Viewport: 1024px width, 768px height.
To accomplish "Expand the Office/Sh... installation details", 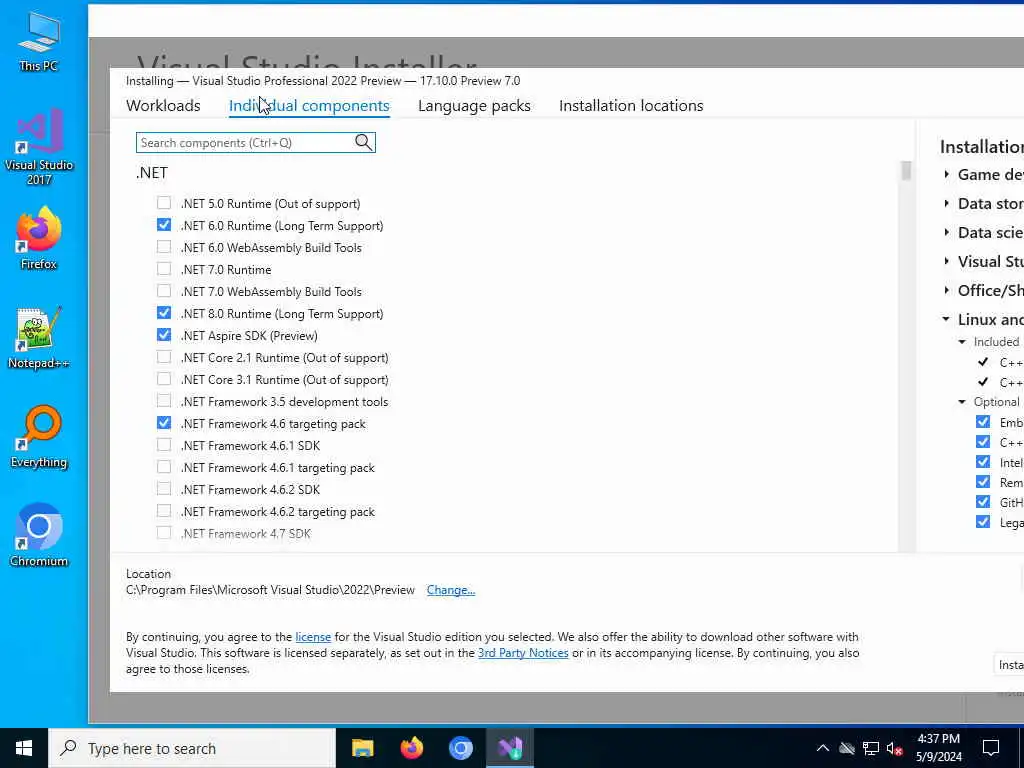I will (946, 290).
